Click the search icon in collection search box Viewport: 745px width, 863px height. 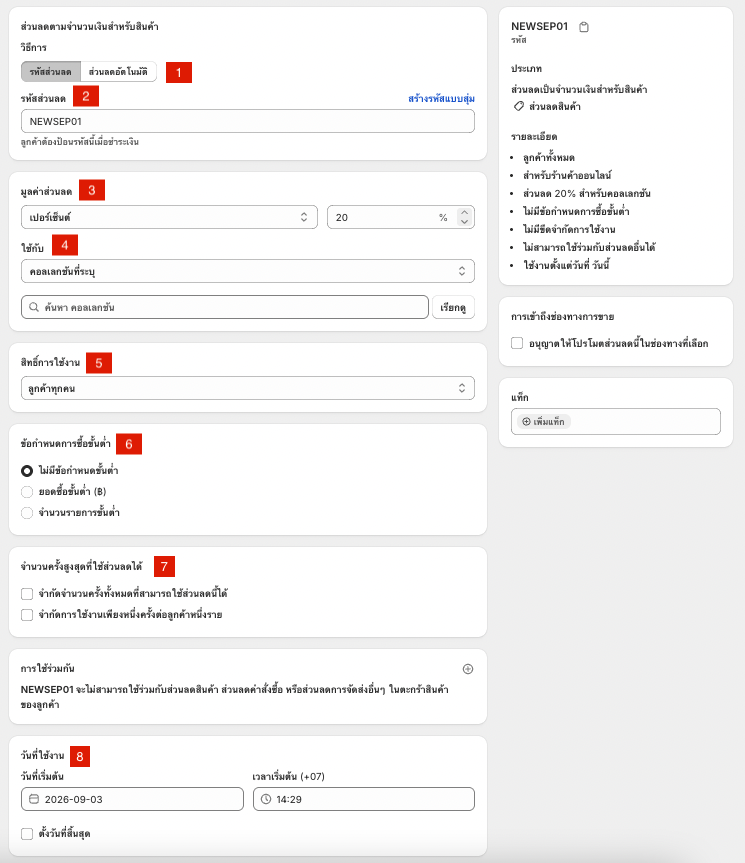pyautogui.click(x=34, y=307)
